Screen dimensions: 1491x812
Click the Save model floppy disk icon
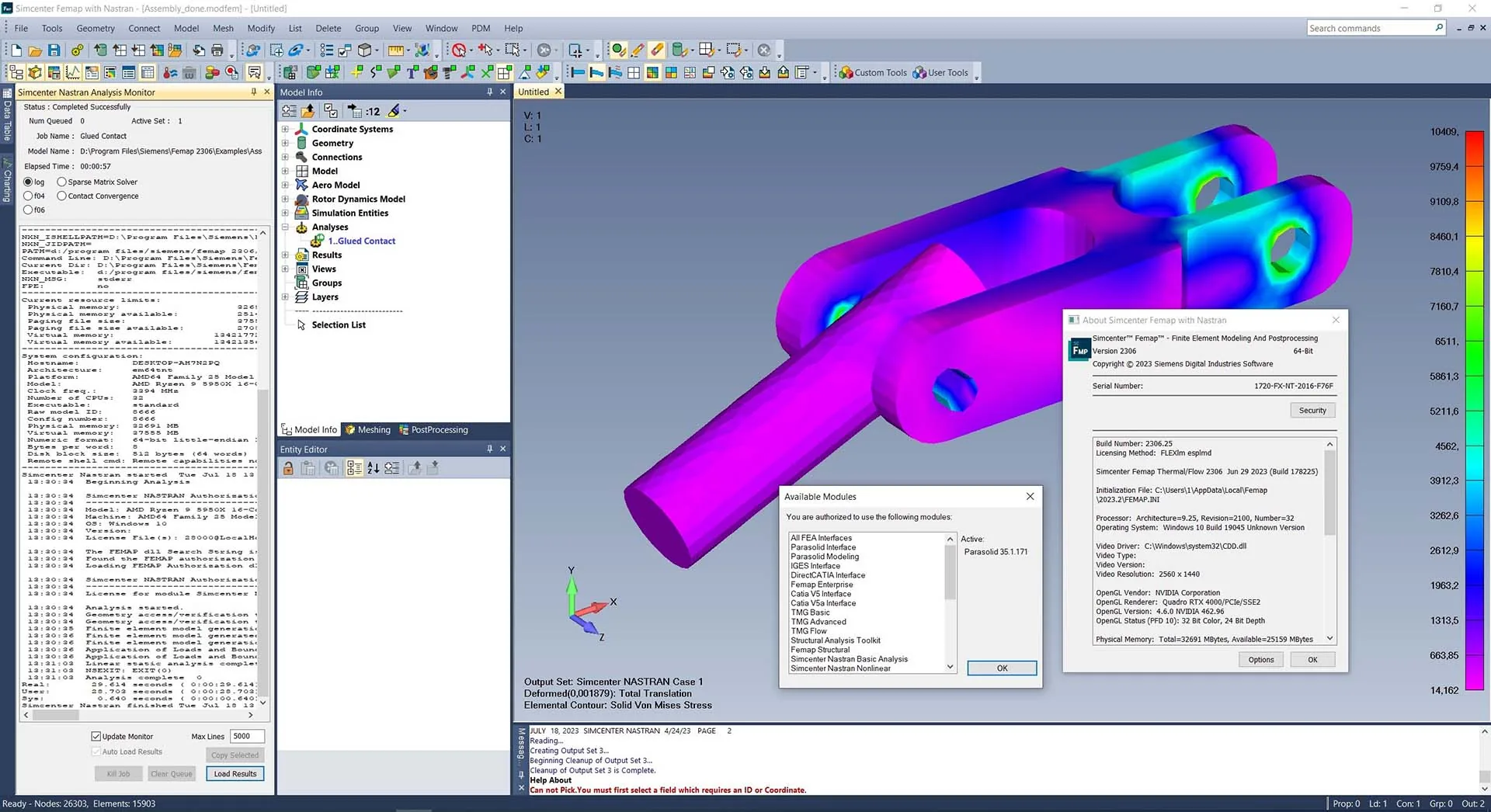coord(54,50)
